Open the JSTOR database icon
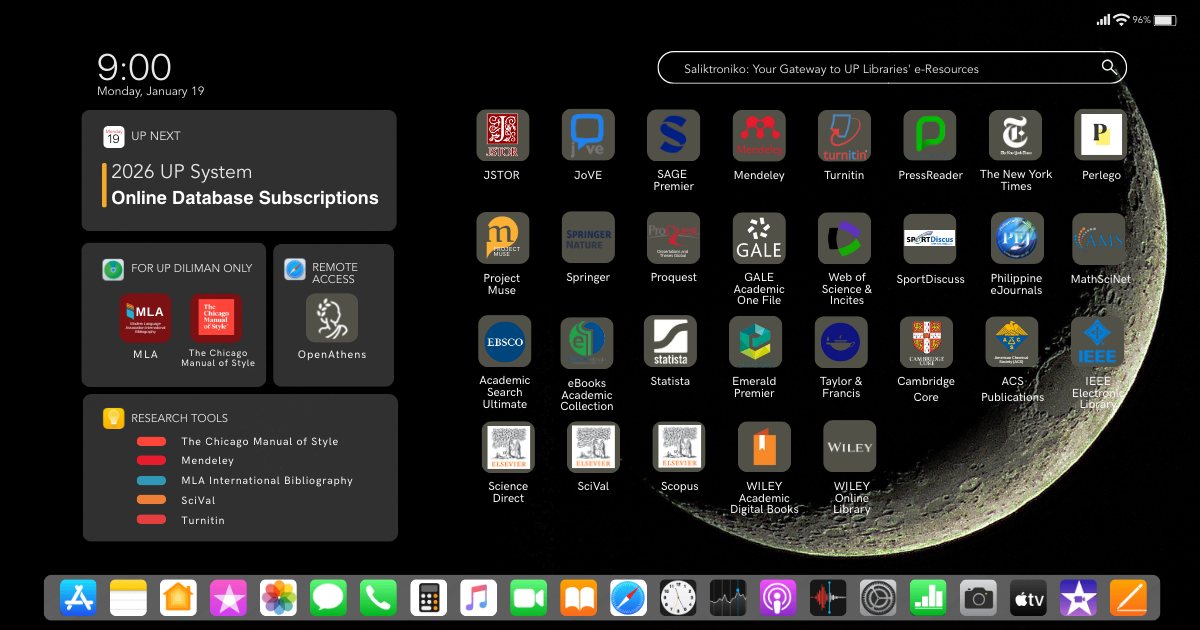1200x630 pixels. [502, 135]
